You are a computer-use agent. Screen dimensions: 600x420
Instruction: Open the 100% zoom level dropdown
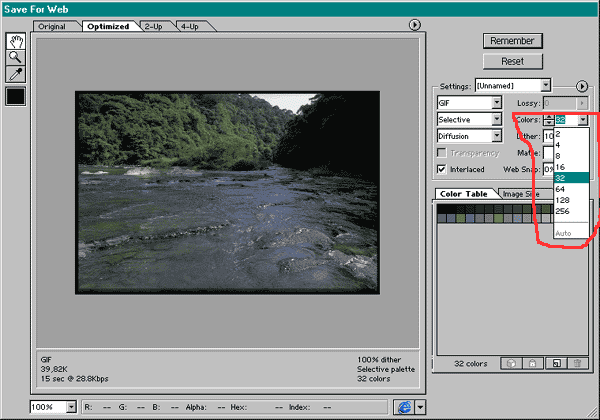(x=53, y=407)
